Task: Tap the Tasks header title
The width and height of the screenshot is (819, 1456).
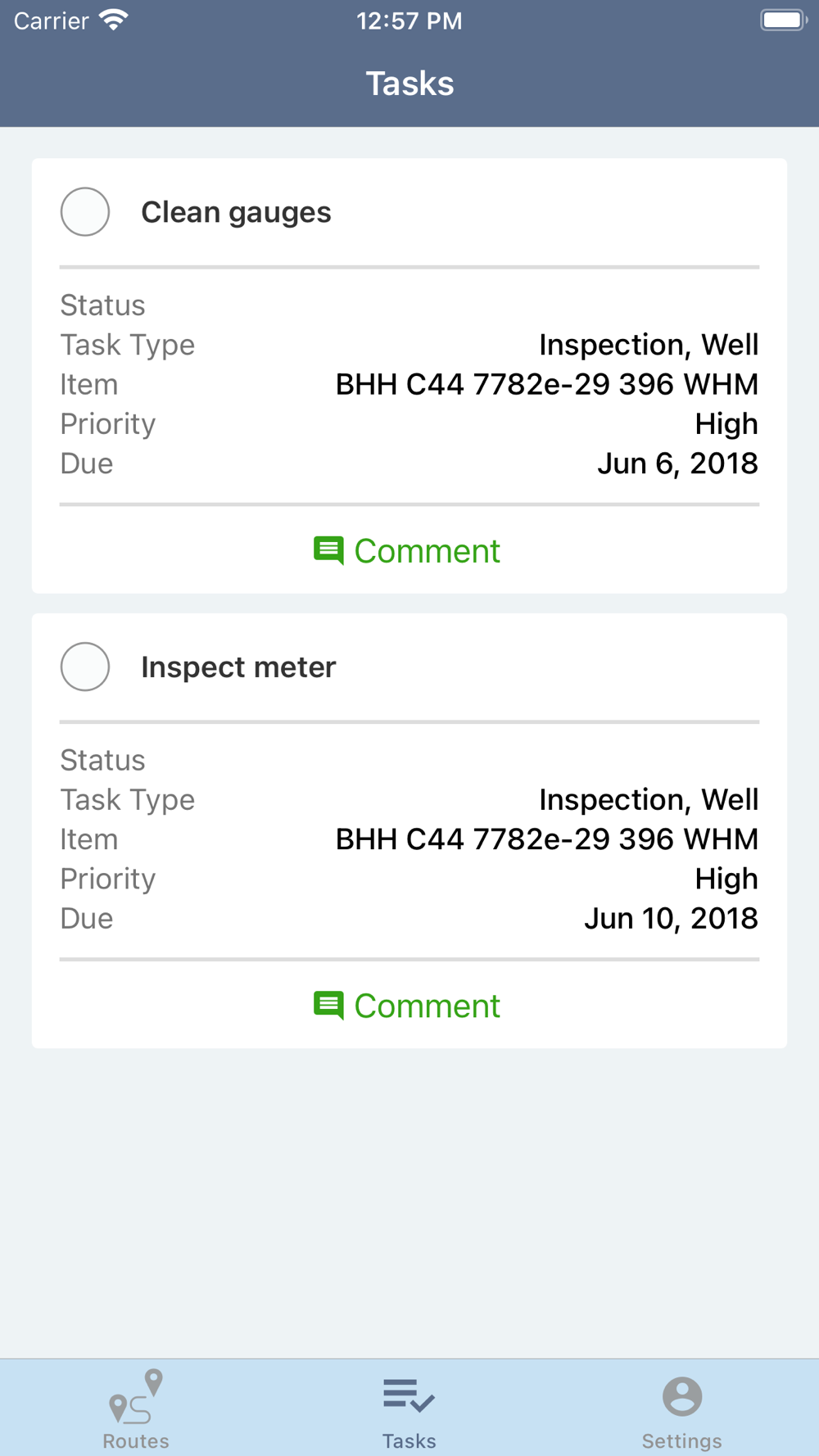Action: [x=409, y=84]
